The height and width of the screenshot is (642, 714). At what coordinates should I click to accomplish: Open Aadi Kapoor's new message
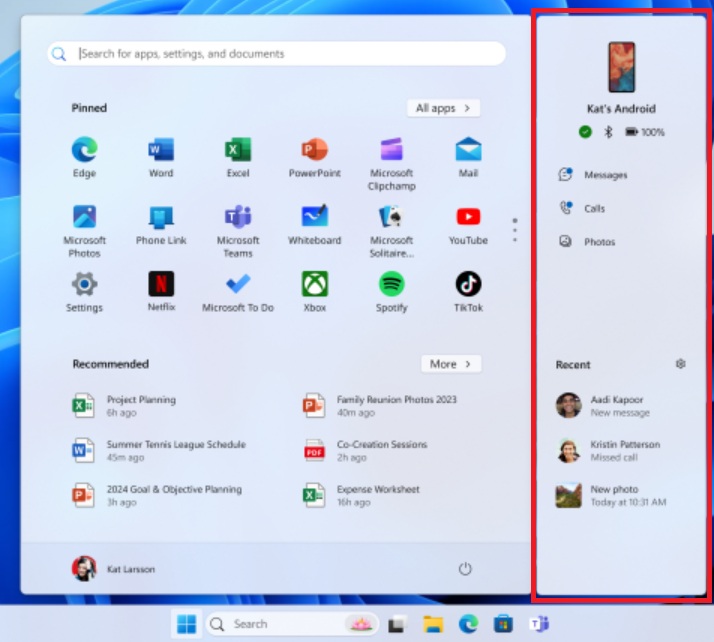coord(603,405)
